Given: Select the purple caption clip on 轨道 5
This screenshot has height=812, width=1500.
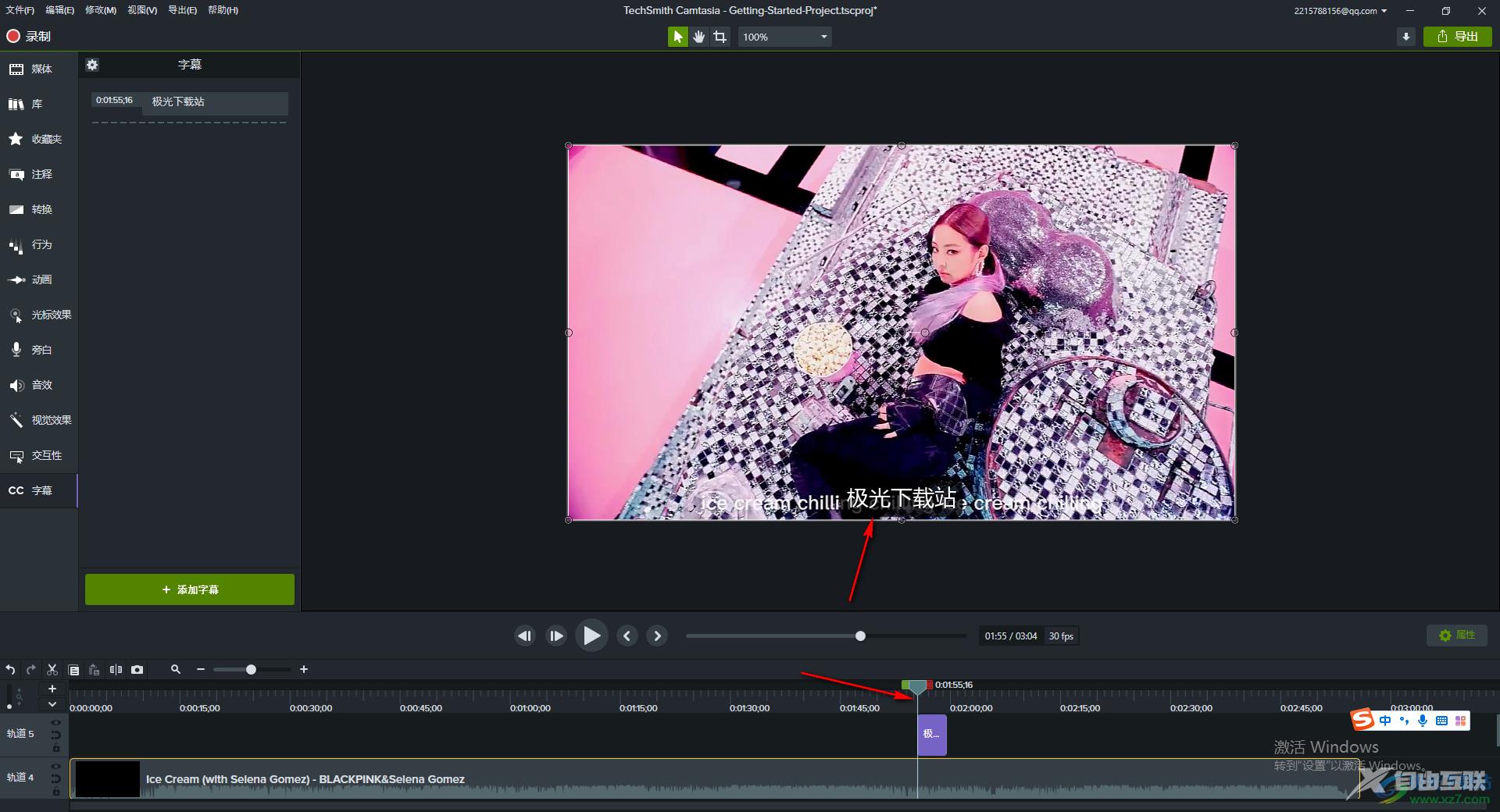Looking at the screenshot, I should pos(931,735).
